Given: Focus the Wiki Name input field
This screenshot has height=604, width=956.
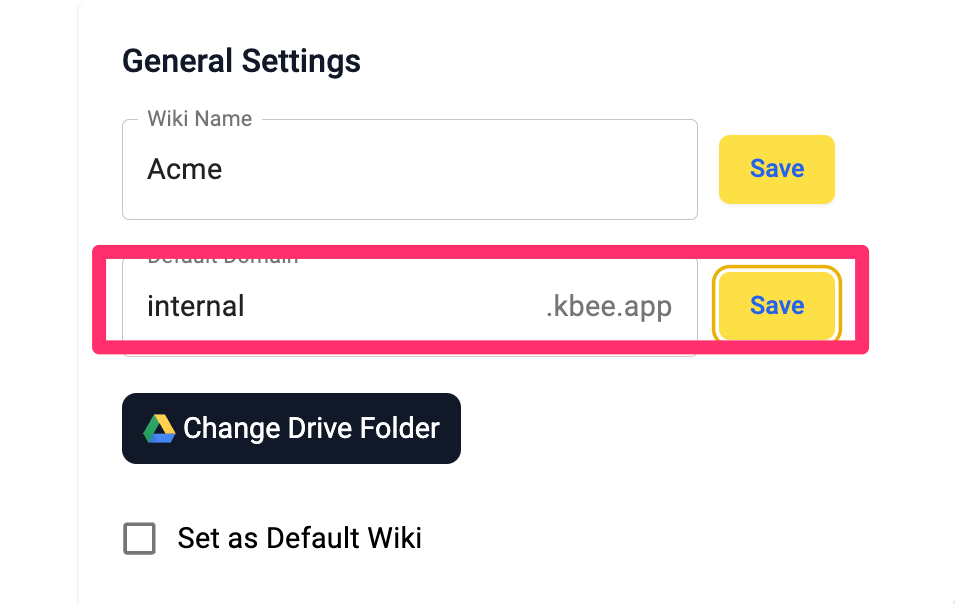Looking at the screenshot, I should [x=410, y=169].
